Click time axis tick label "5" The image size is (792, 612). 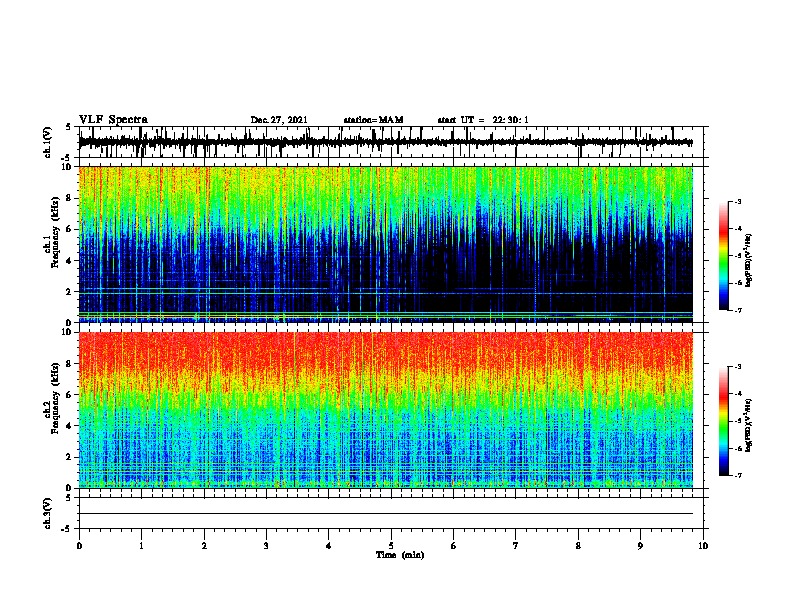coord(391,546)
